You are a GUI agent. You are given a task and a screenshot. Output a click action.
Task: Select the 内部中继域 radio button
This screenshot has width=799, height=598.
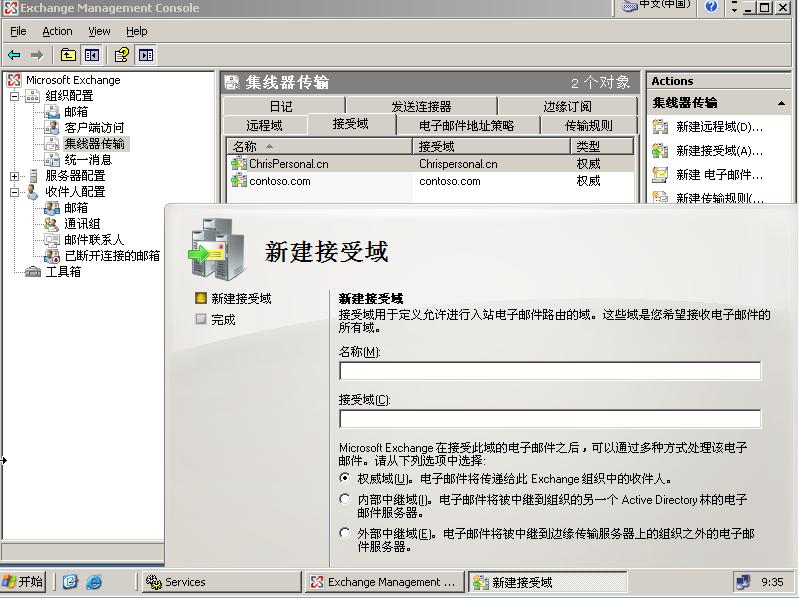[x=346, y=499]
